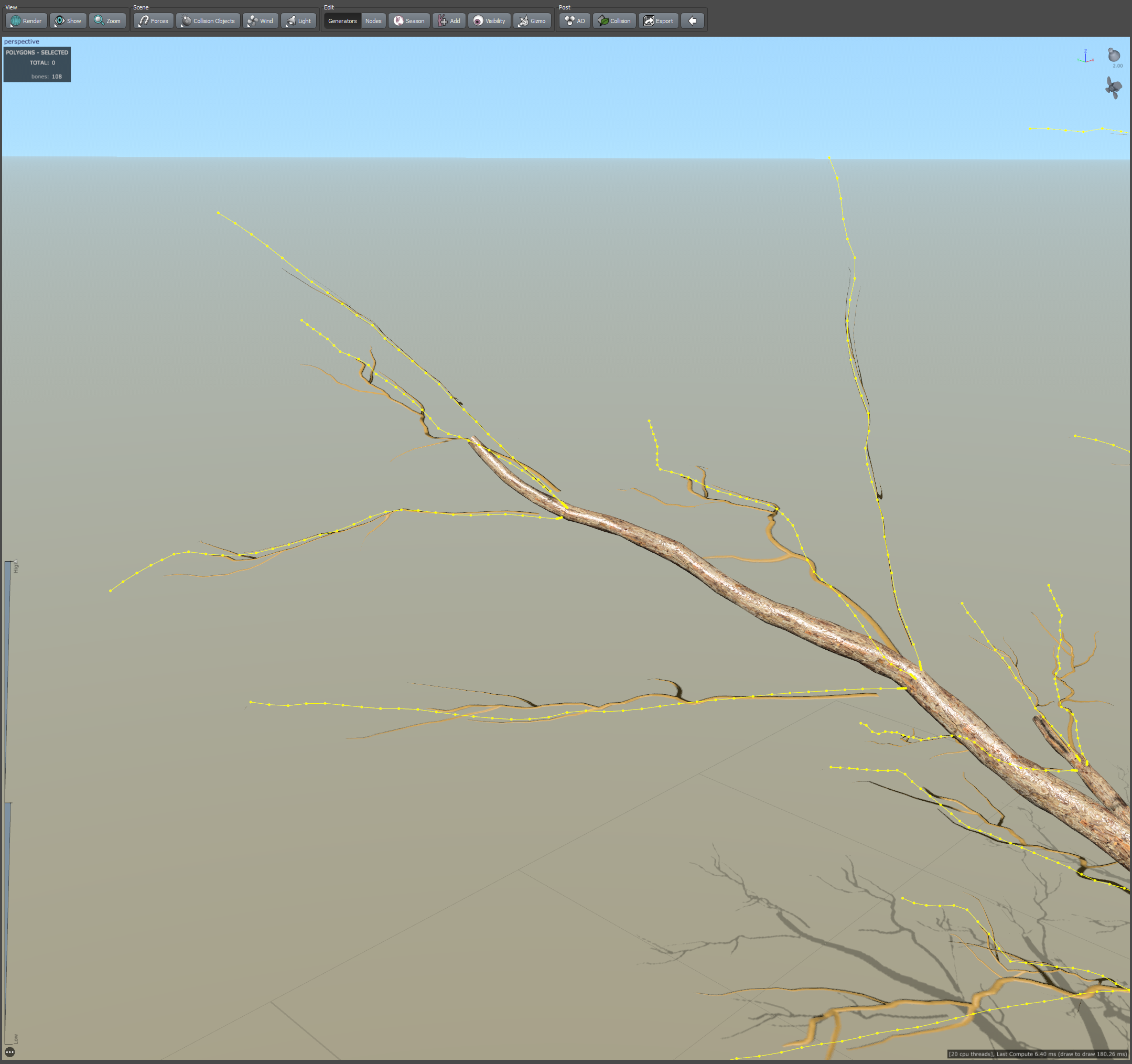The image size is (1132, 1064).
Task: Click the left arrow toolbar button
Action: (x=693, y=21)
